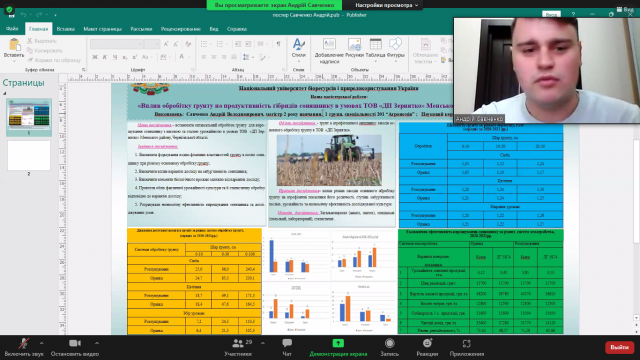Open the Чат chat panel
Screen dimensions: 640x360
(287, 347)
